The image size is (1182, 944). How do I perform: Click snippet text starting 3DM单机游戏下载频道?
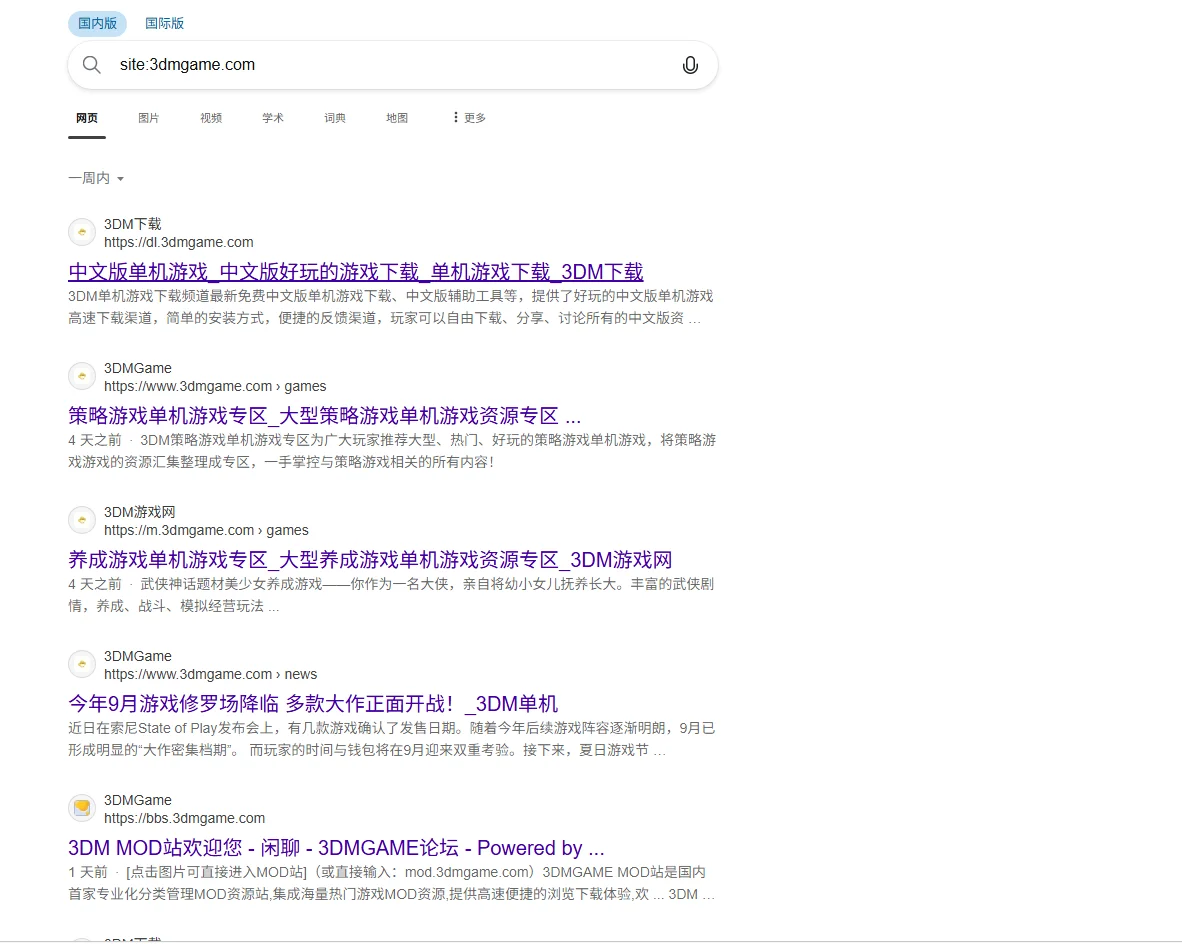click(390, 307)
